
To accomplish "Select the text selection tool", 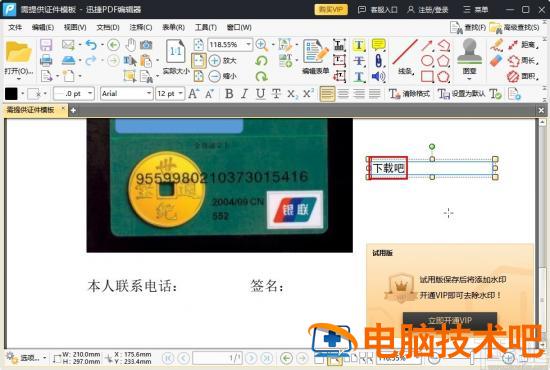I will tap(130, 61).
